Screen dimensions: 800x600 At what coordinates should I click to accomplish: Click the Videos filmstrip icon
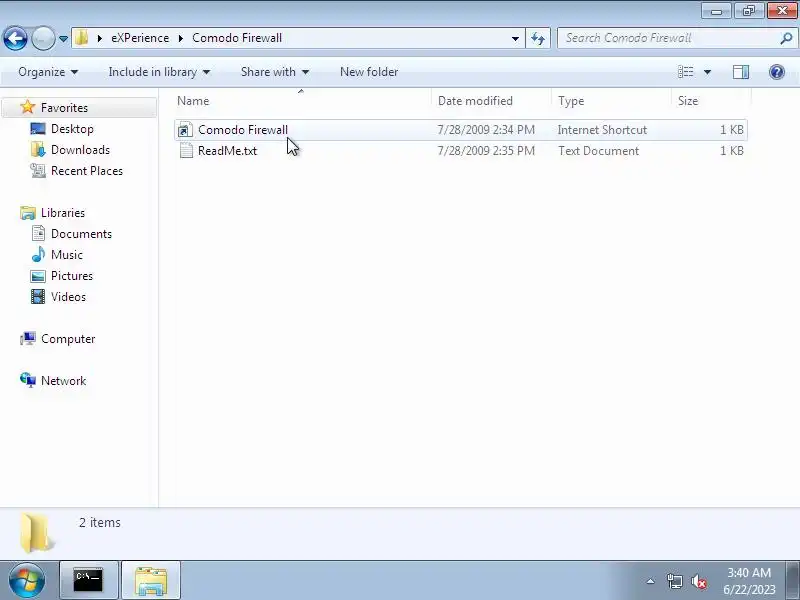pos(38,297)
